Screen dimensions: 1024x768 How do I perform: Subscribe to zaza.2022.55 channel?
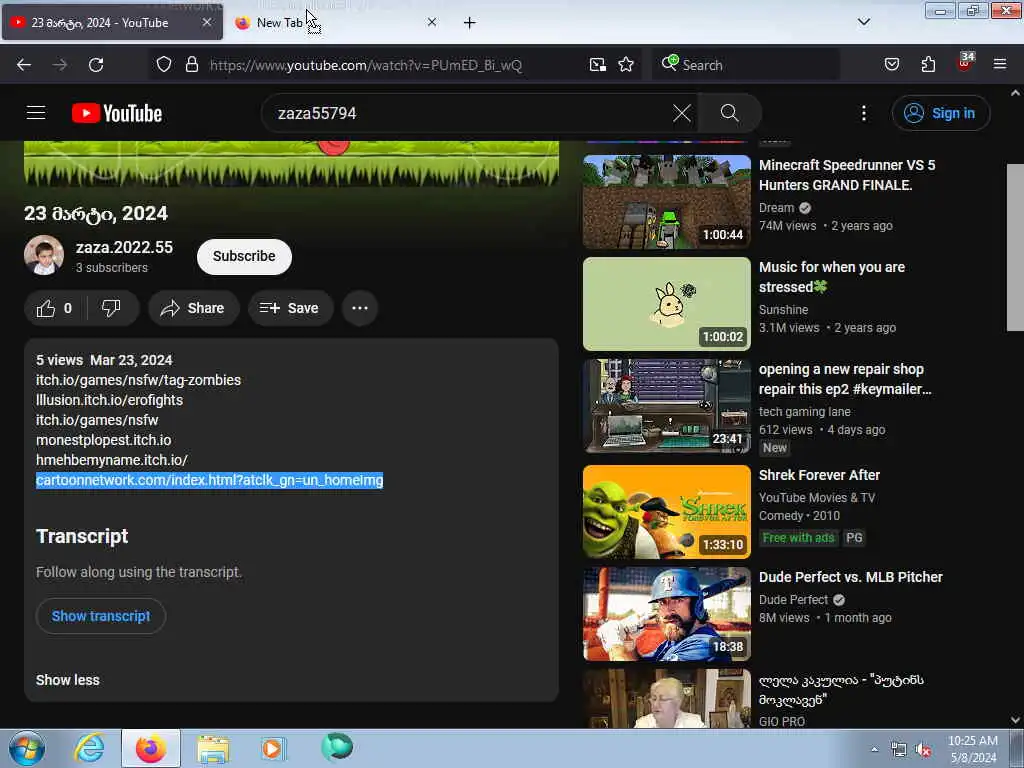click(244, 256)
